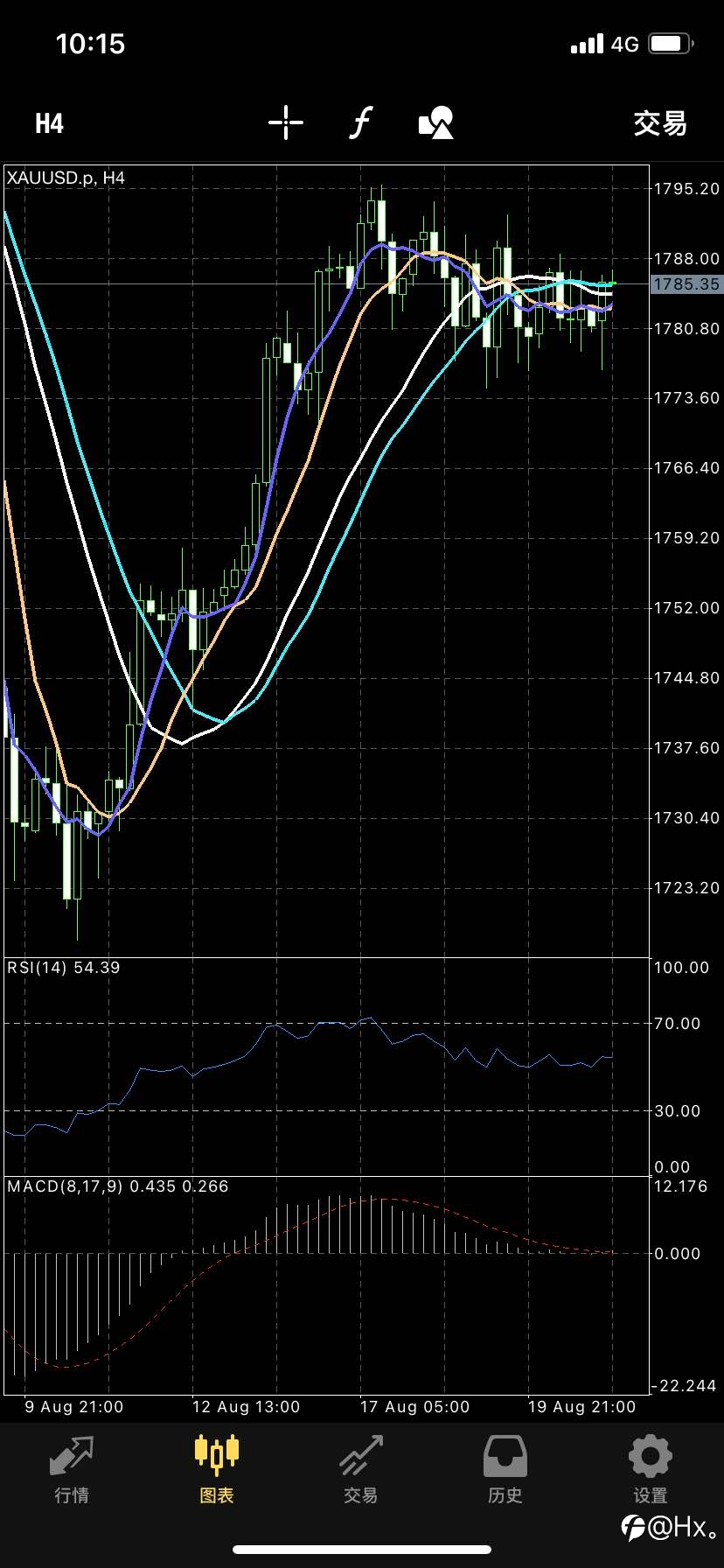Click the 12 Aug 13:00 time label
Screen dimensions: 724x1568
(246, 1407)
